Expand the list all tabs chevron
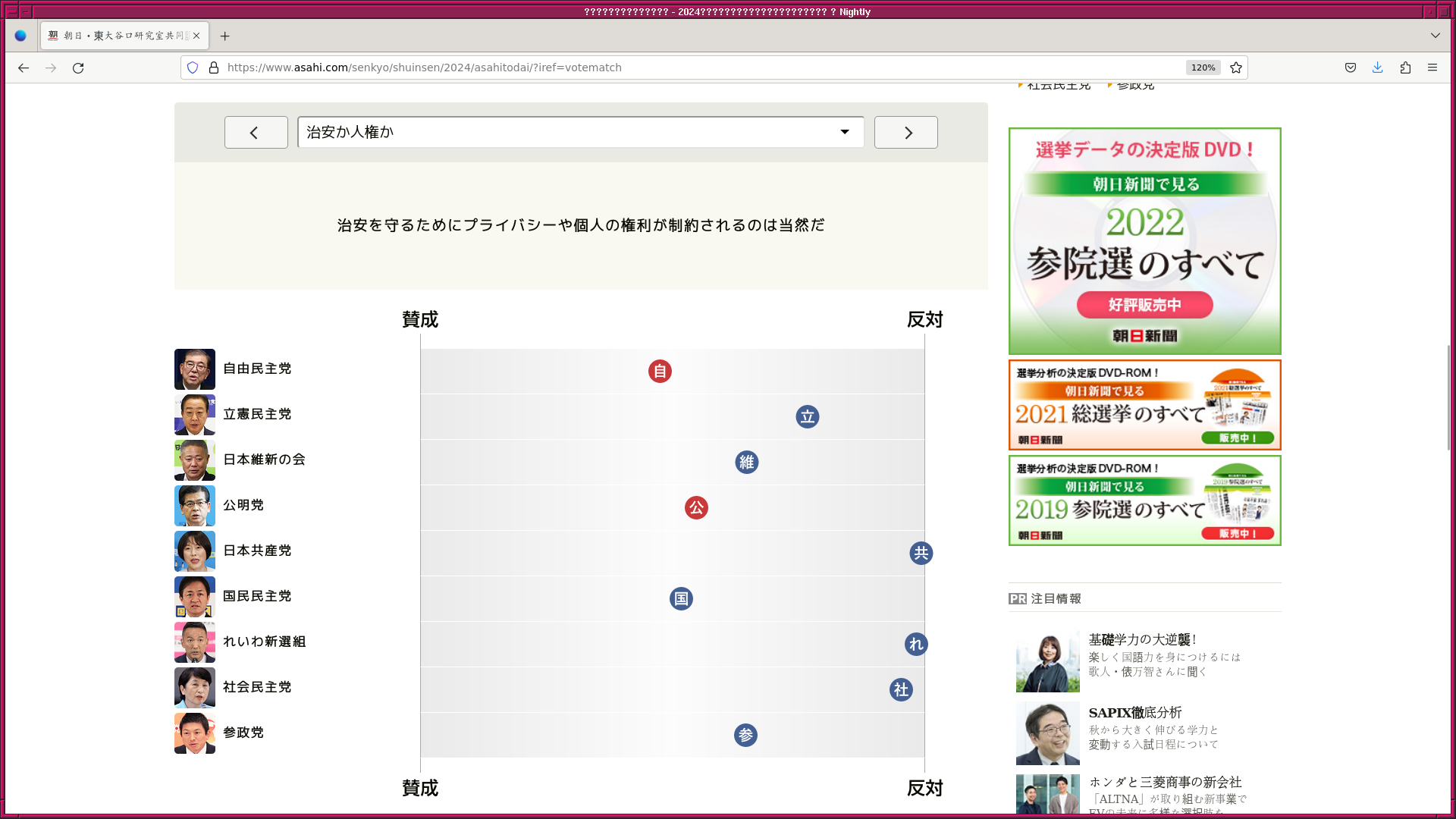Screen dimensions: 1456x819 click(x=1436, y=36)
